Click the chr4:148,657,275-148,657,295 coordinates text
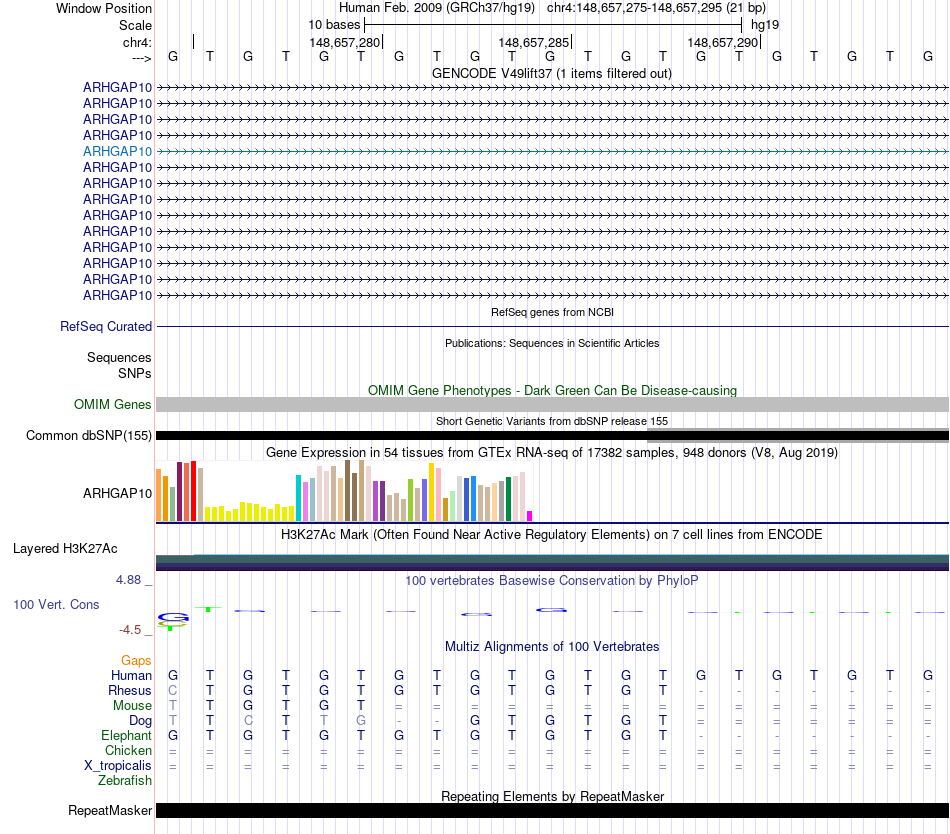Screen dimensions: 950x834 657,8
